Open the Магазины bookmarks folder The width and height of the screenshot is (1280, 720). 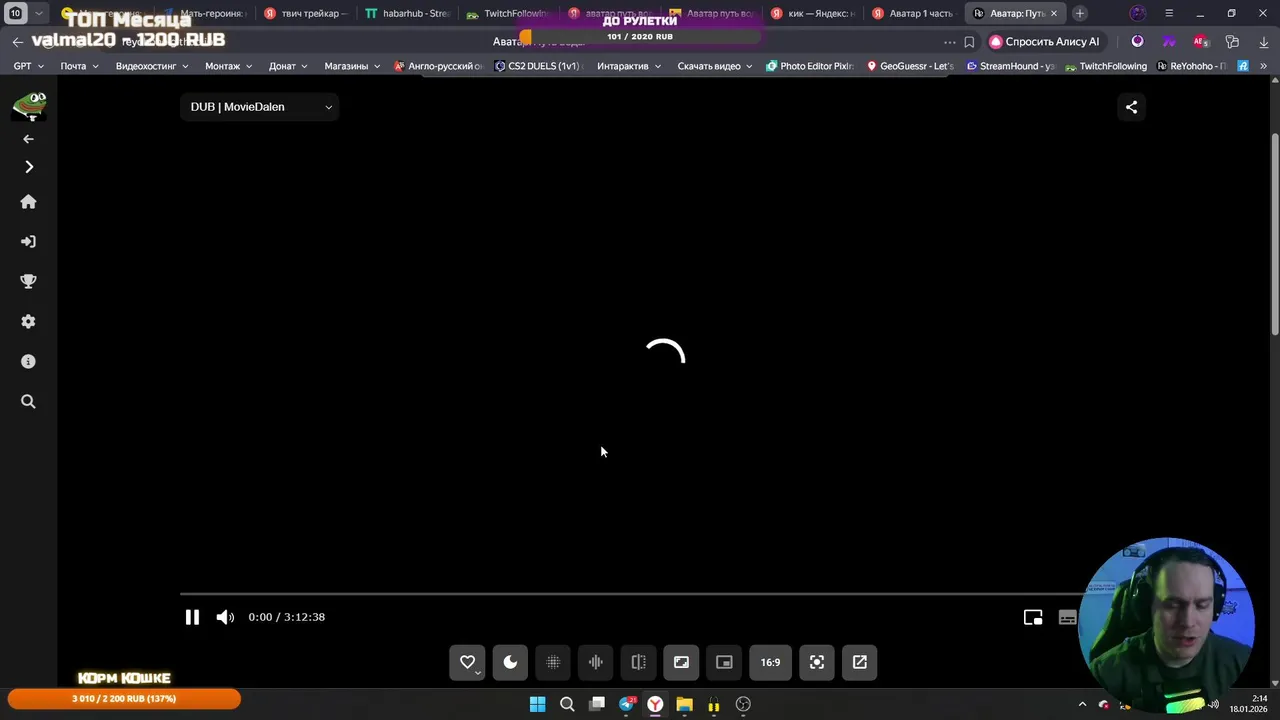(353, 66)
